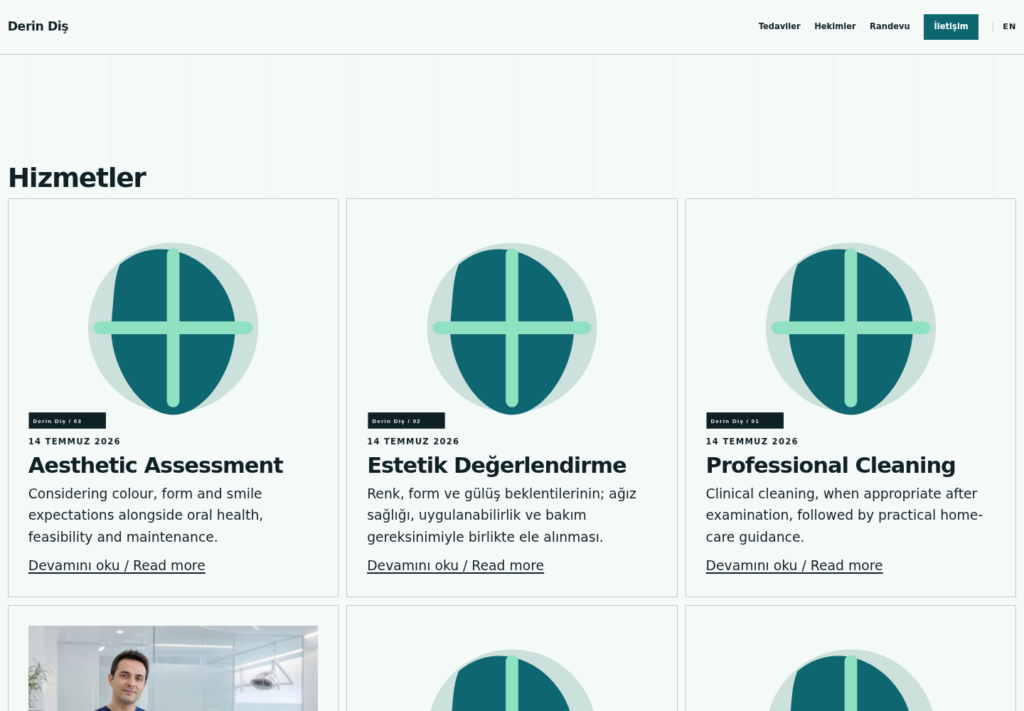This screenshot has height=711, width=1024.
Task: Open the Aesthetic Assessment title
Action: (155, 465)
